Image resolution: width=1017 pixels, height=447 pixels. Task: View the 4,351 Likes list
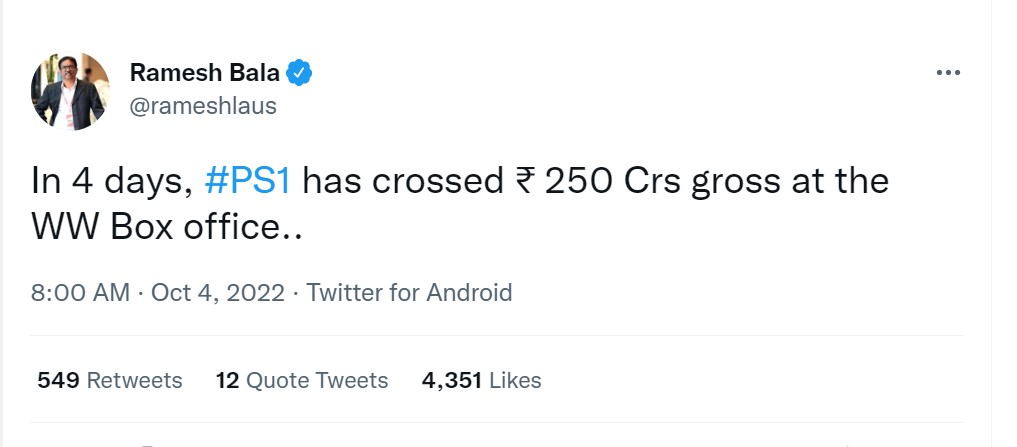pos(482,380)
